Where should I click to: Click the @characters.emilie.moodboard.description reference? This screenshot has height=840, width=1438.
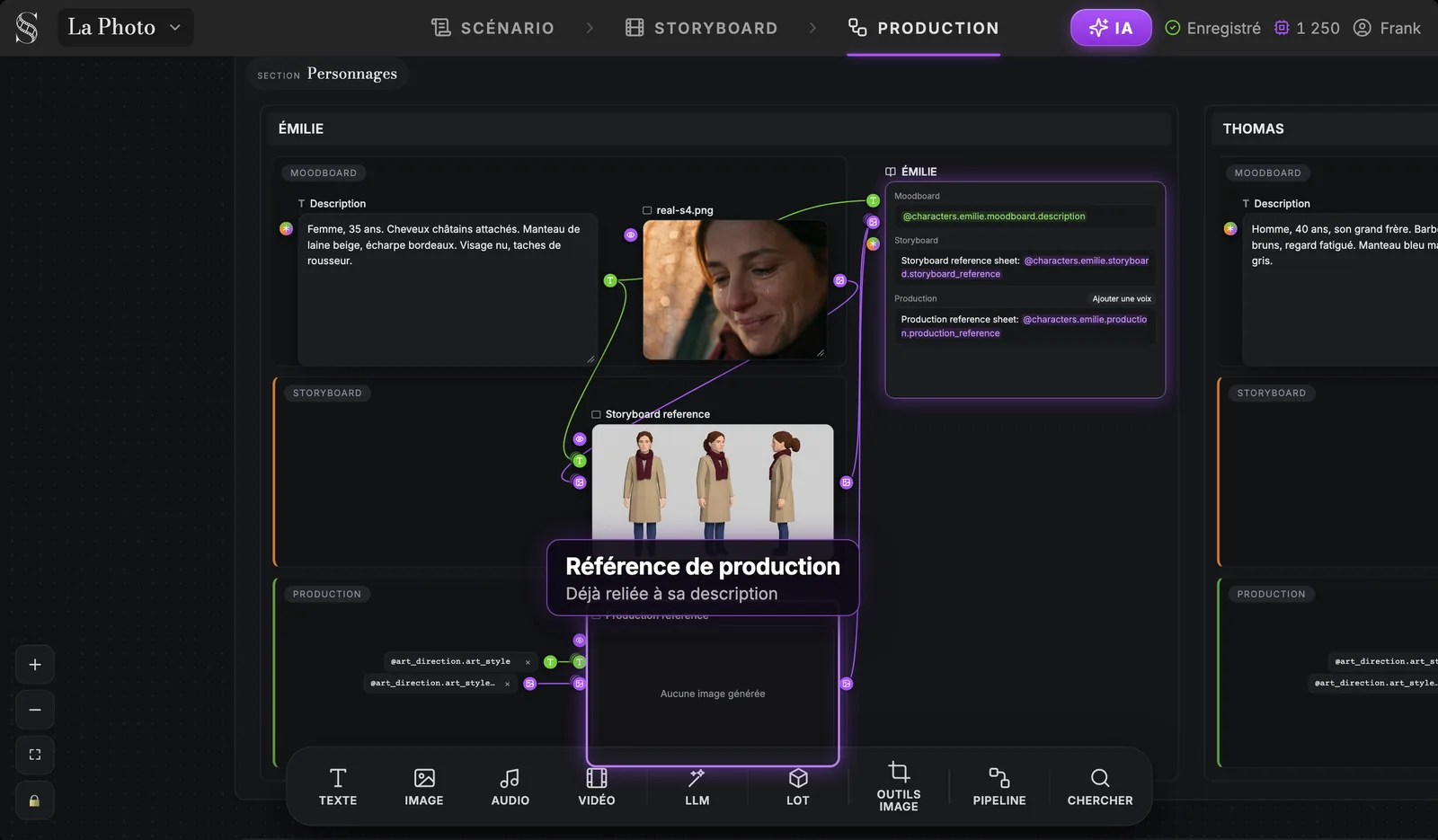(994, 217)
